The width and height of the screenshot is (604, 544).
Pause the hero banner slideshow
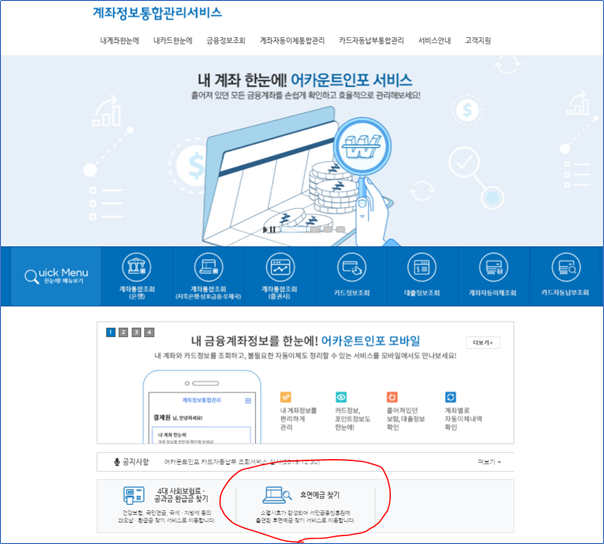pos(272,230)
